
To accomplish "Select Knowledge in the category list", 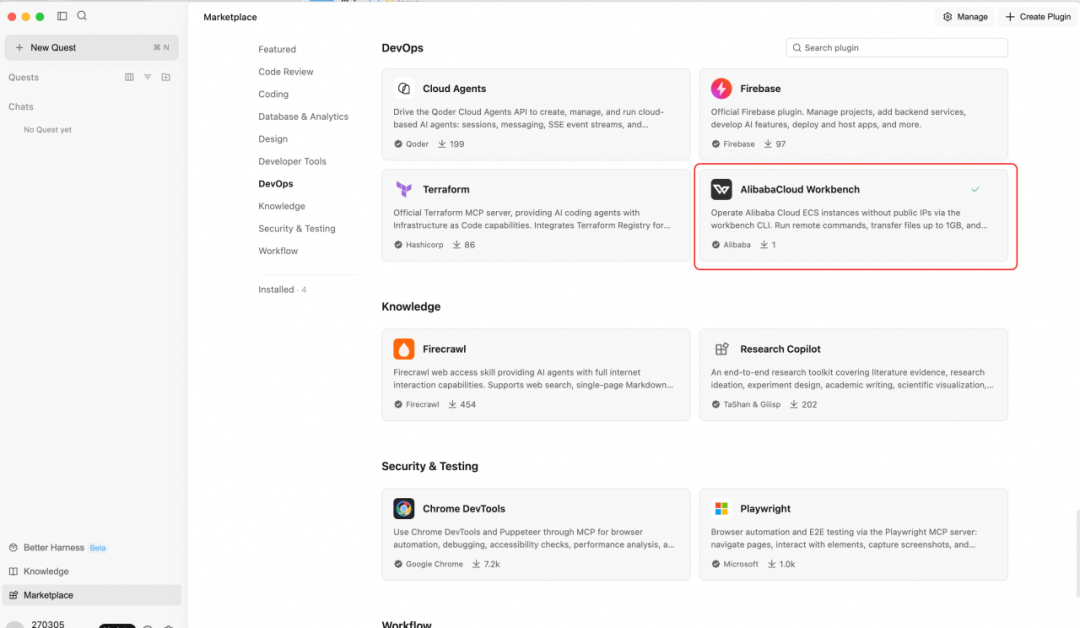I will tap(282, 206).
